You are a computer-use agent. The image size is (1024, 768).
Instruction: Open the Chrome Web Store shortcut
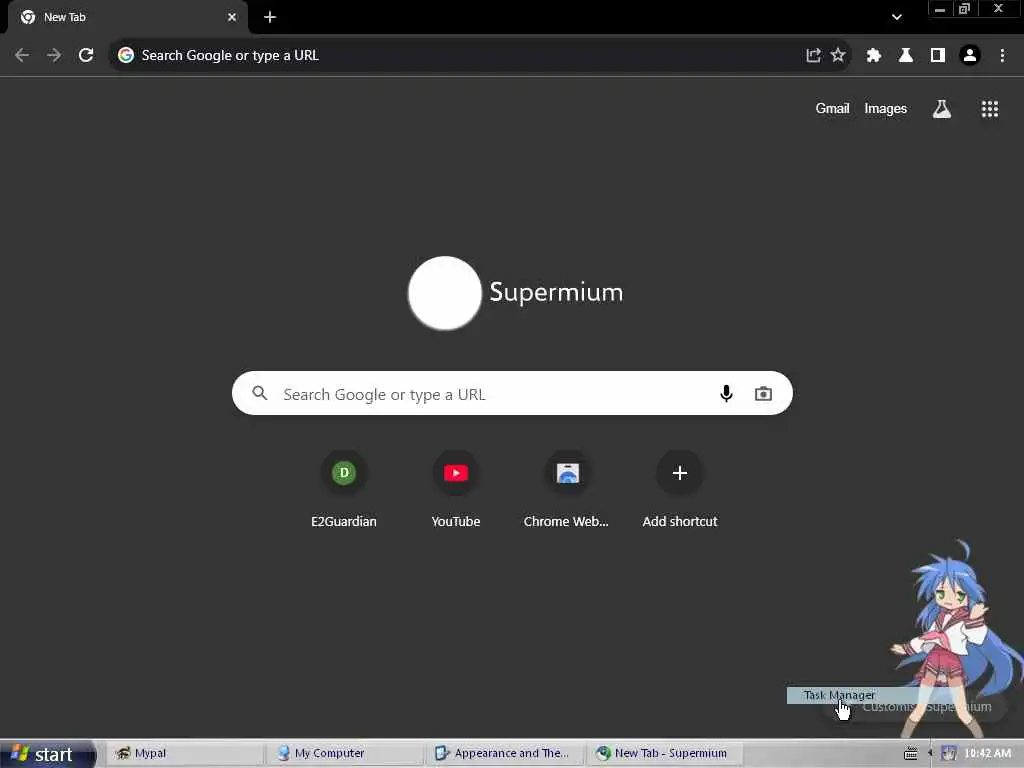tap(568, 489)
